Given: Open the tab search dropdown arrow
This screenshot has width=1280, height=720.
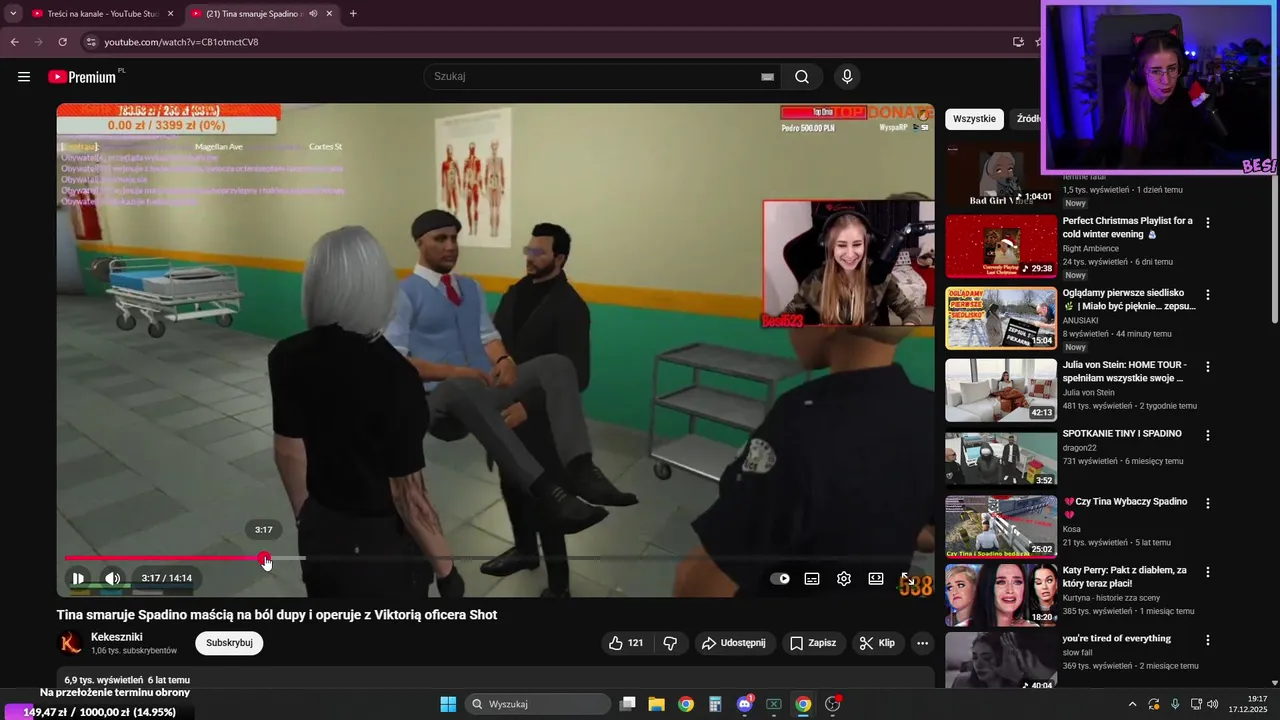Looking at the screenshot, I should click(12, 14).
